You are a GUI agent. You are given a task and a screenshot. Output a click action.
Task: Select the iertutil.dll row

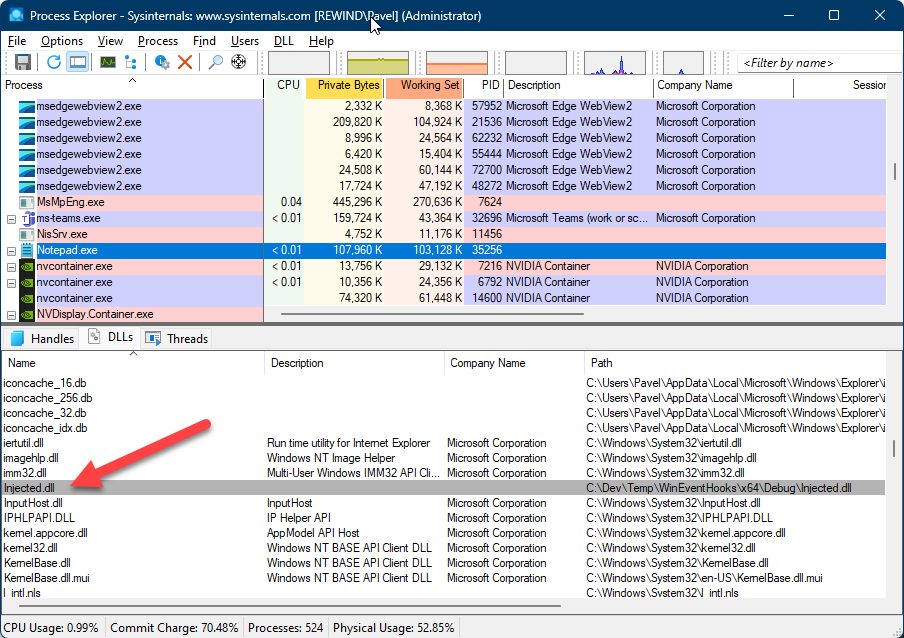(x=443, y=443)
